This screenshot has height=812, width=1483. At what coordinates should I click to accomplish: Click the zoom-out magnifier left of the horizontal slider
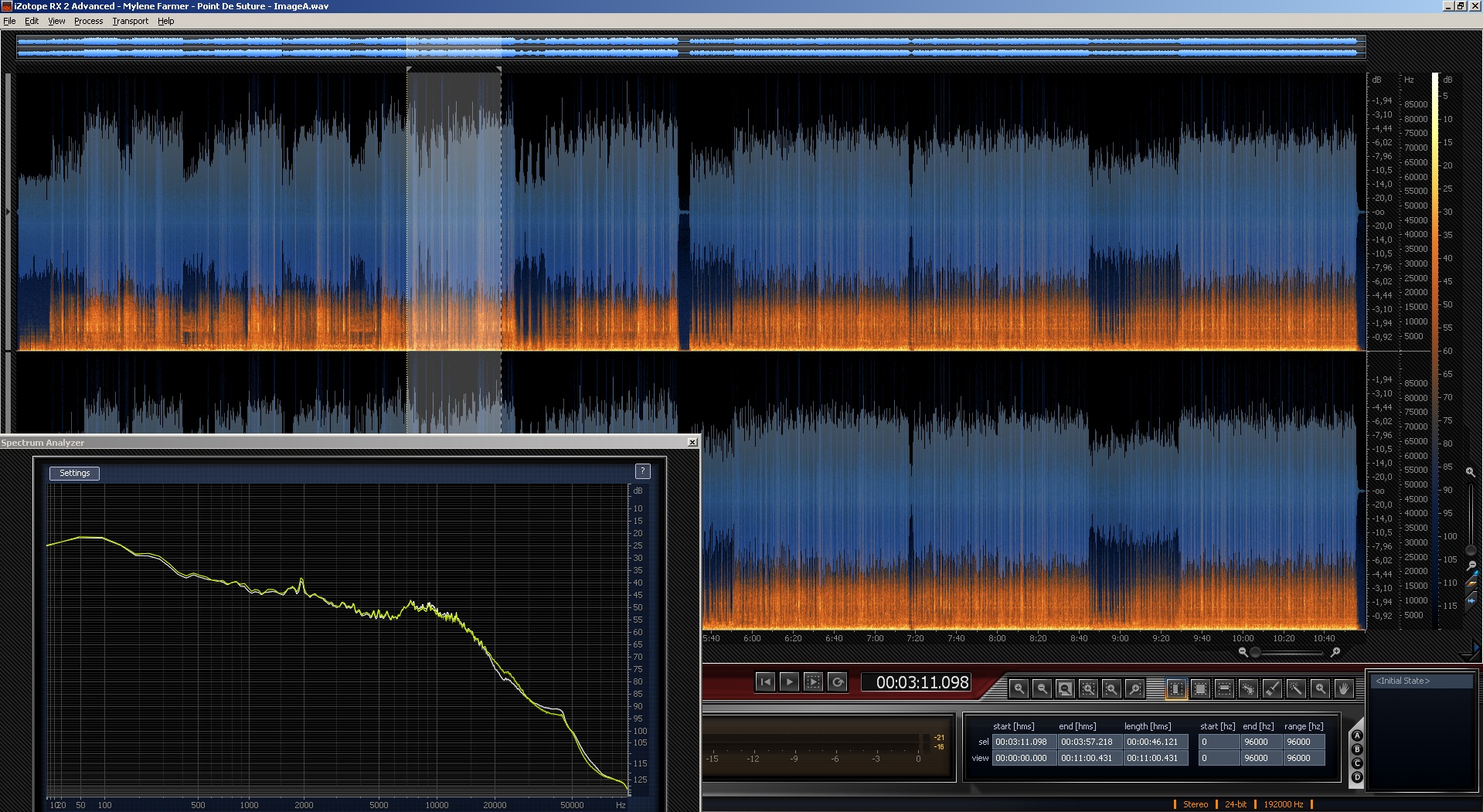click(x=1243, y=652)
